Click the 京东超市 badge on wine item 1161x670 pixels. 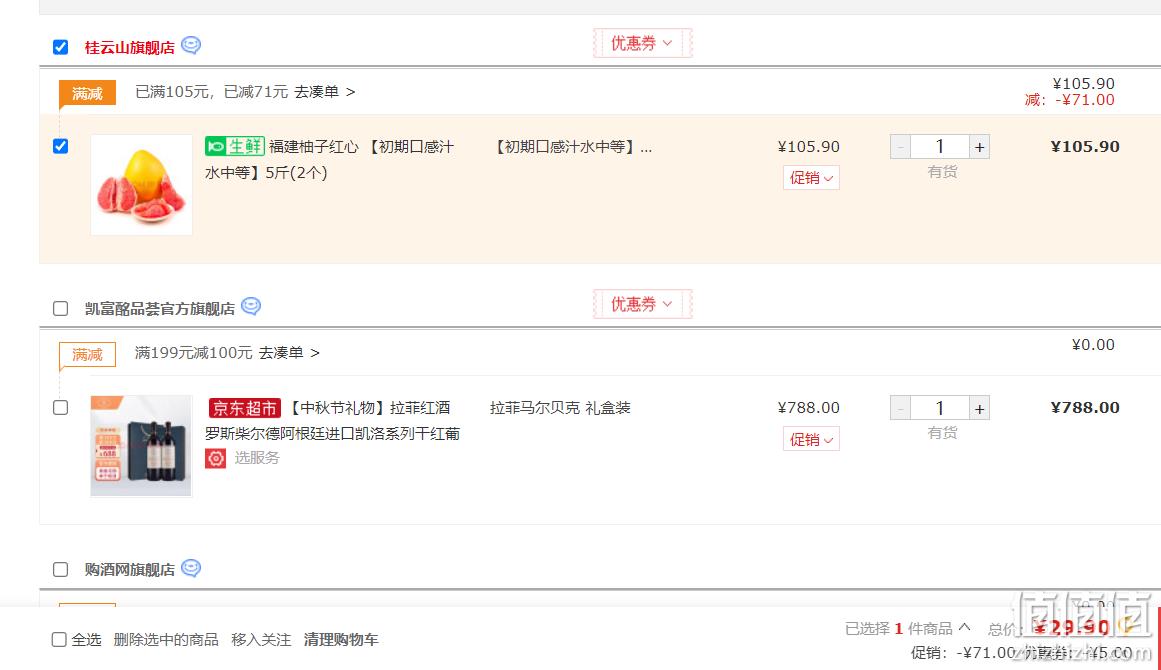244,408
